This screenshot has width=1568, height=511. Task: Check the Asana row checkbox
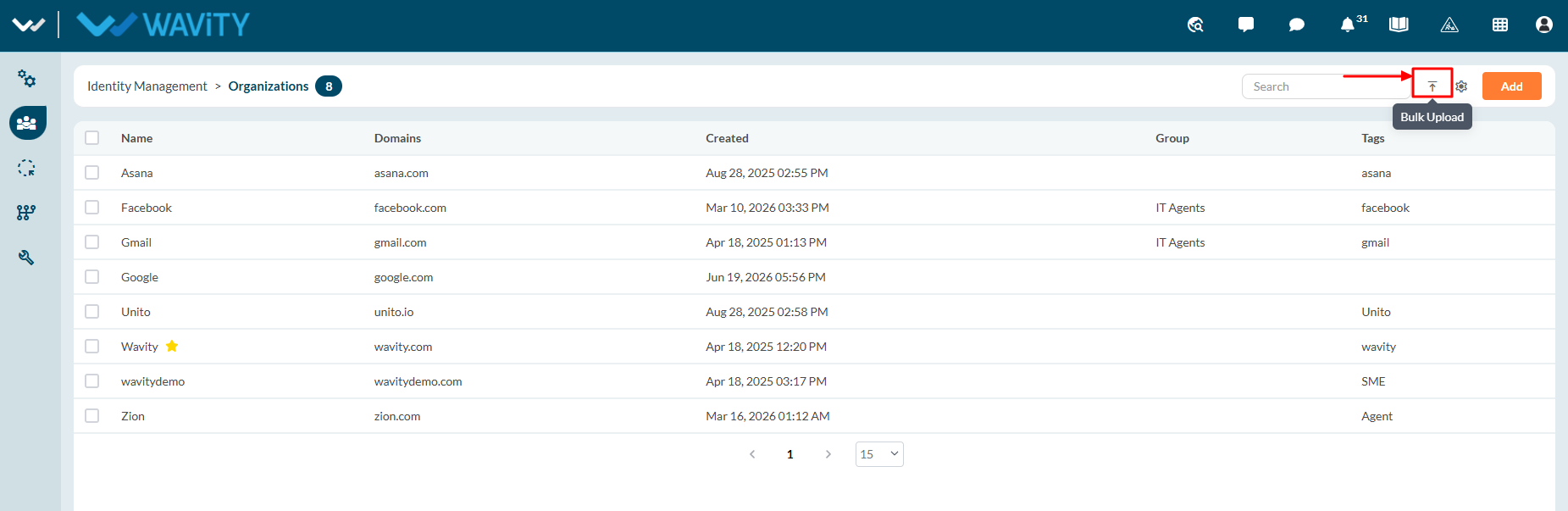pos(92,173)
